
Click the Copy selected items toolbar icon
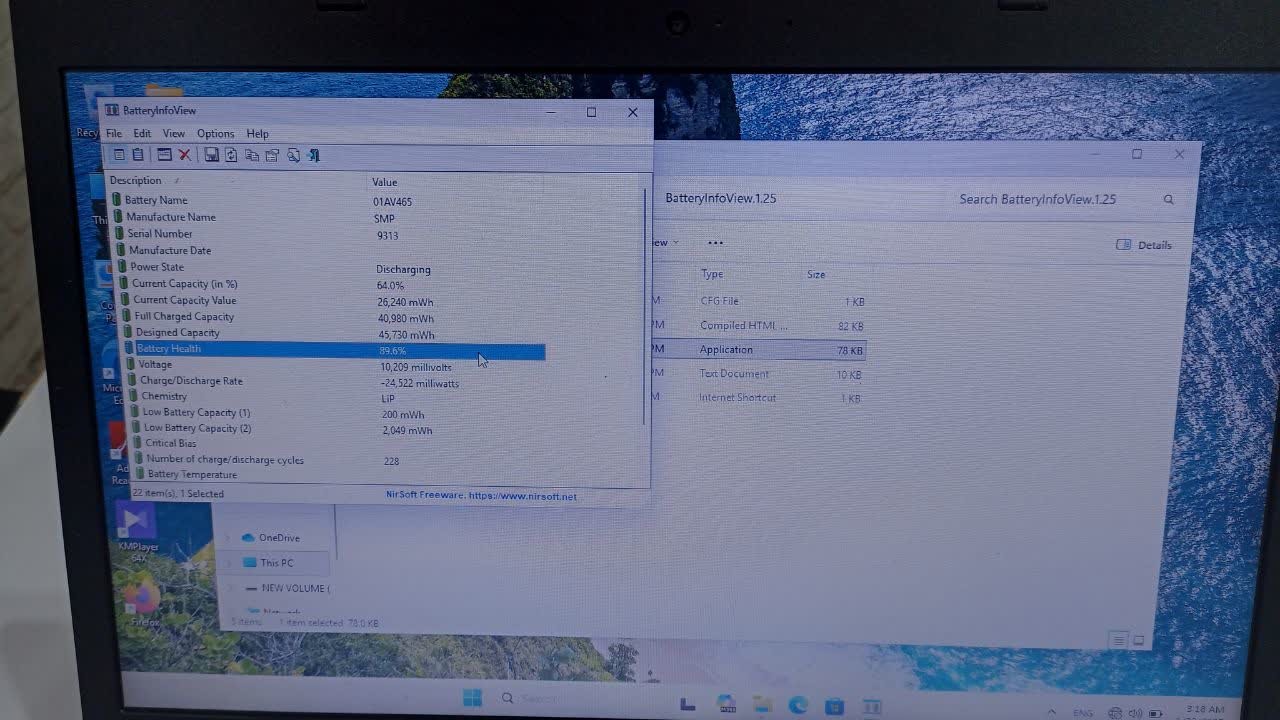click(x=252, y=155)
